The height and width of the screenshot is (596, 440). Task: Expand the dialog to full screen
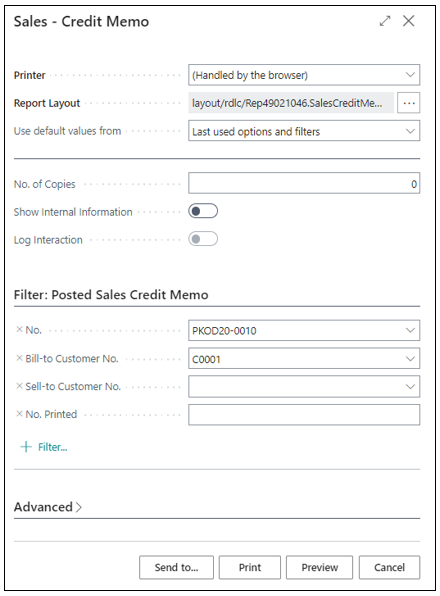385,21
